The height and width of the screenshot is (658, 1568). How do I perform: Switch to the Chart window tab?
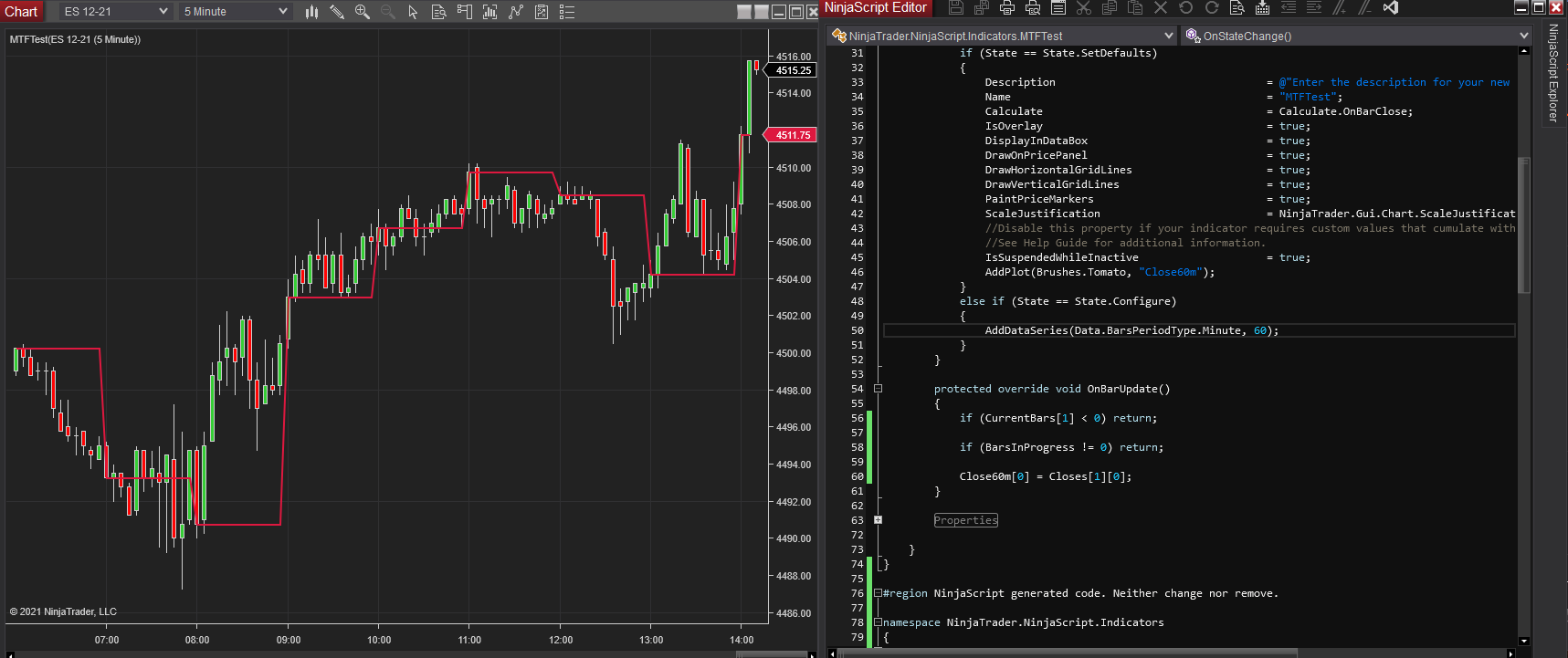coord(21,12)
